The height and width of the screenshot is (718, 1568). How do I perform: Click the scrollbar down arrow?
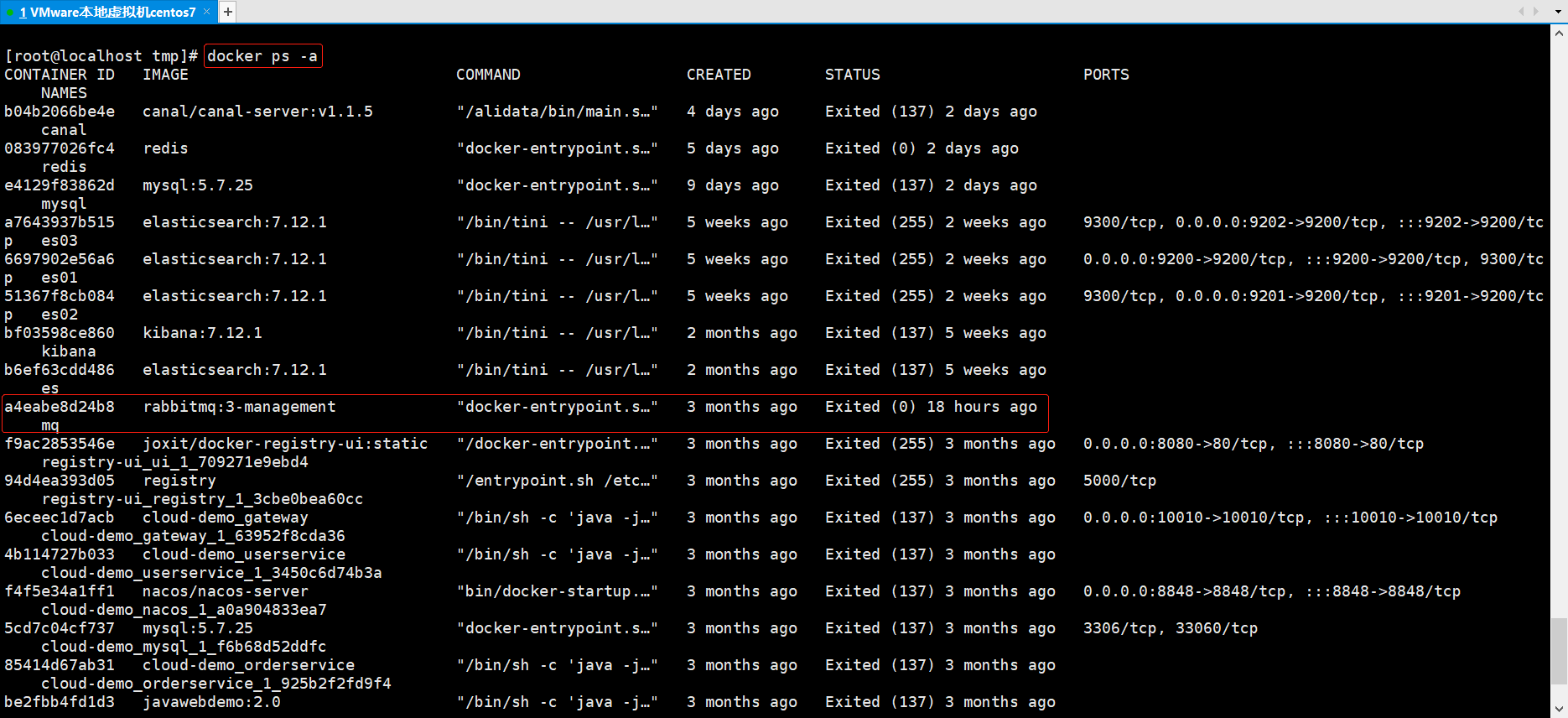tap(1559, 710)
